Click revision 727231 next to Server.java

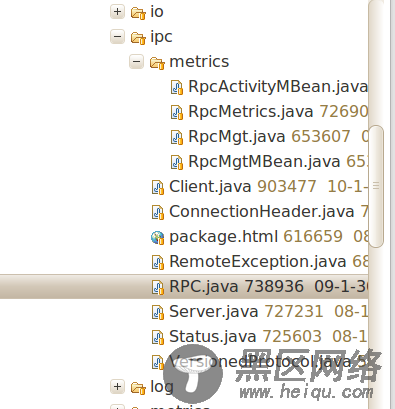[294, 312]
